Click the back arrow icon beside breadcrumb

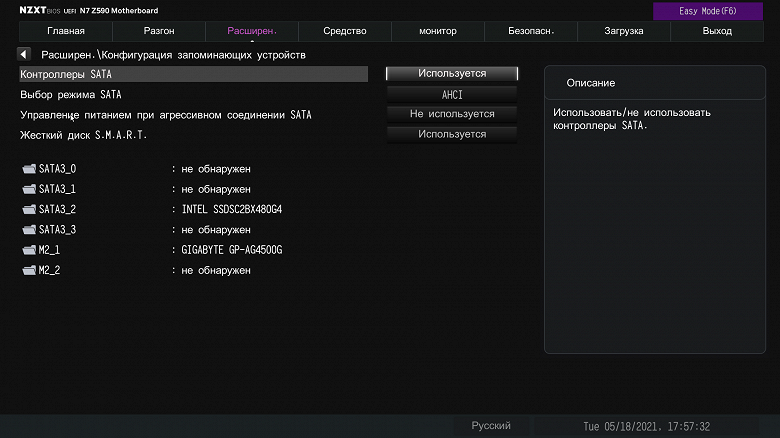coord(24,54)
